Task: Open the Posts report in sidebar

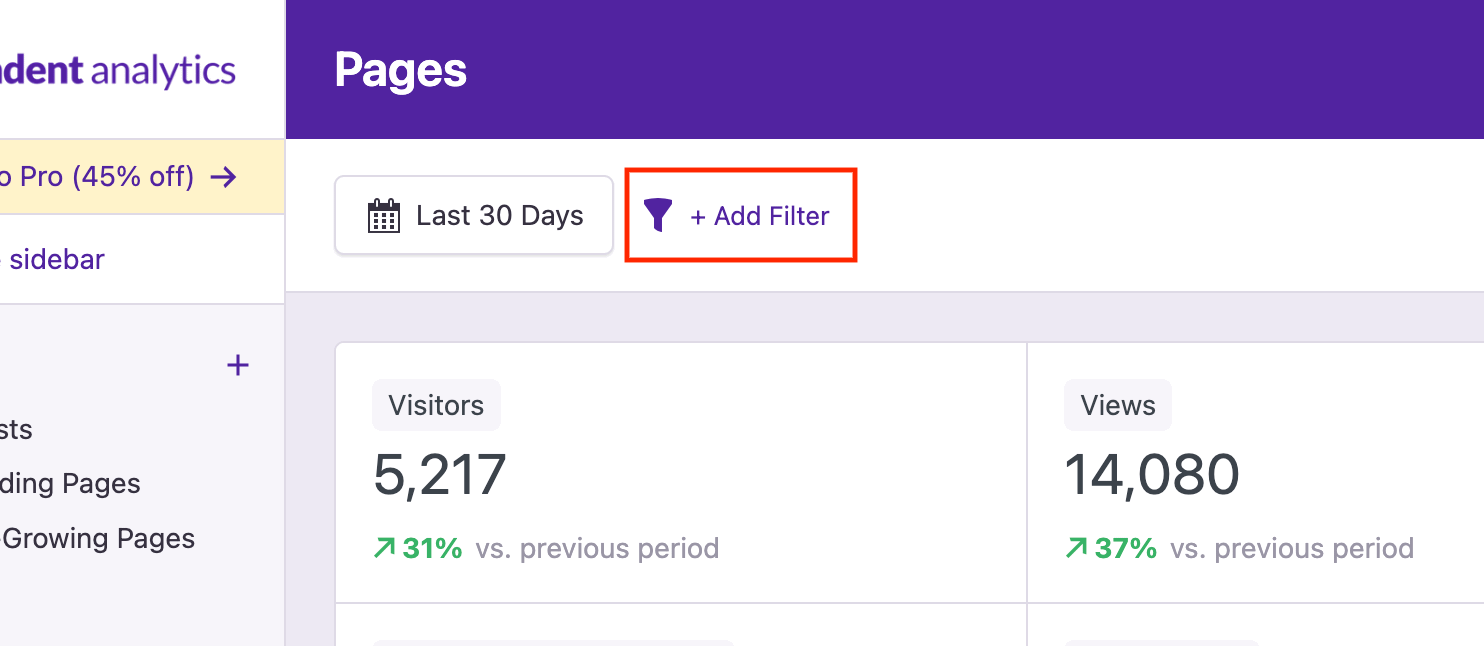Action: [16, 430]
